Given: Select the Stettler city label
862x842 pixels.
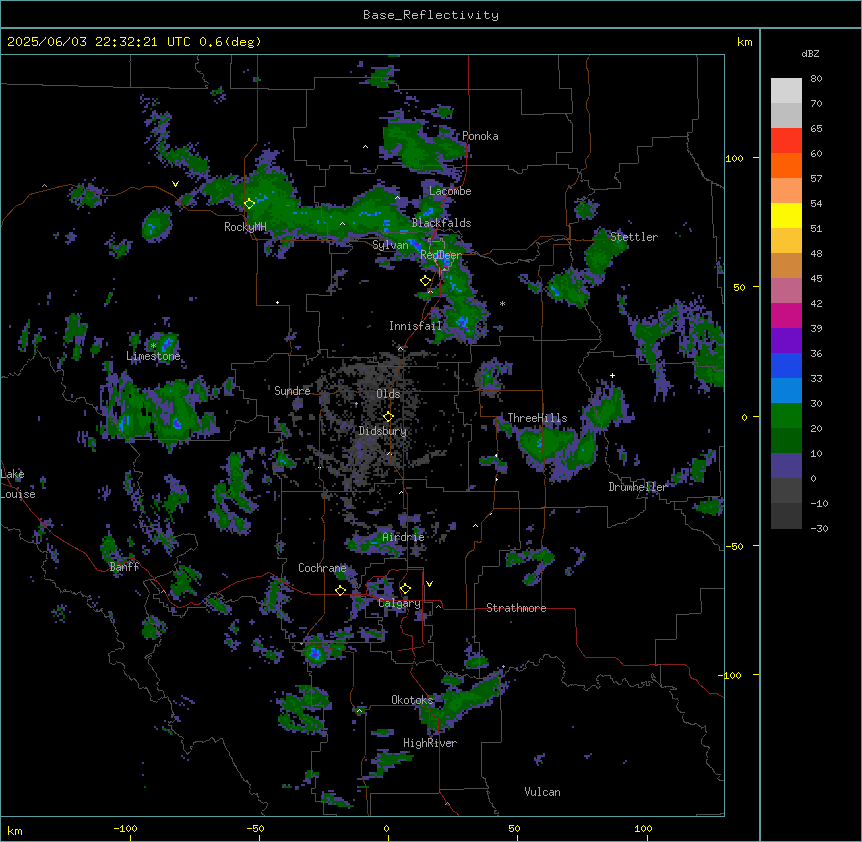Looking at the screenshot, I should coord(633,237).
